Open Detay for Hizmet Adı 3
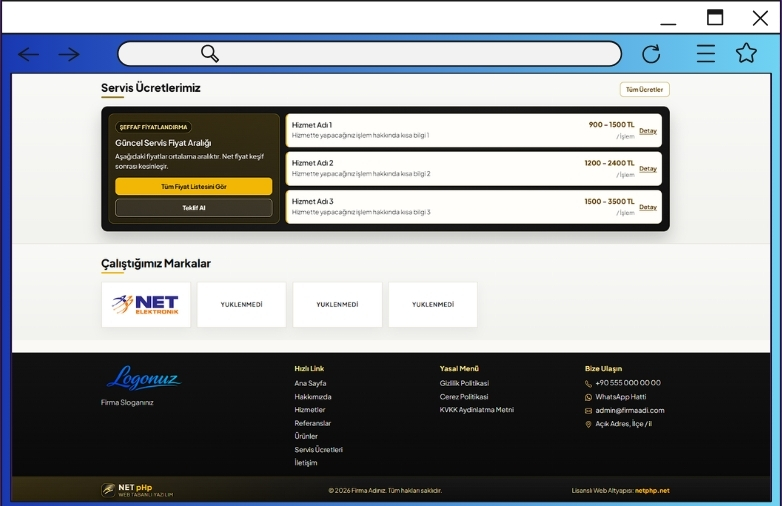This screenshot has height=506, width=782. click(648, 207)
